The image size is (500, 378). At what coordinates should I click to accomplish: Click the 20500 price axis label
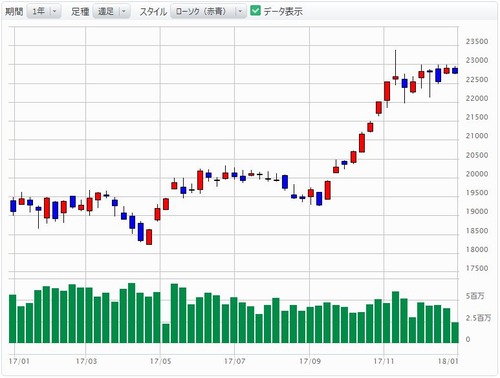tap(477, 155)
